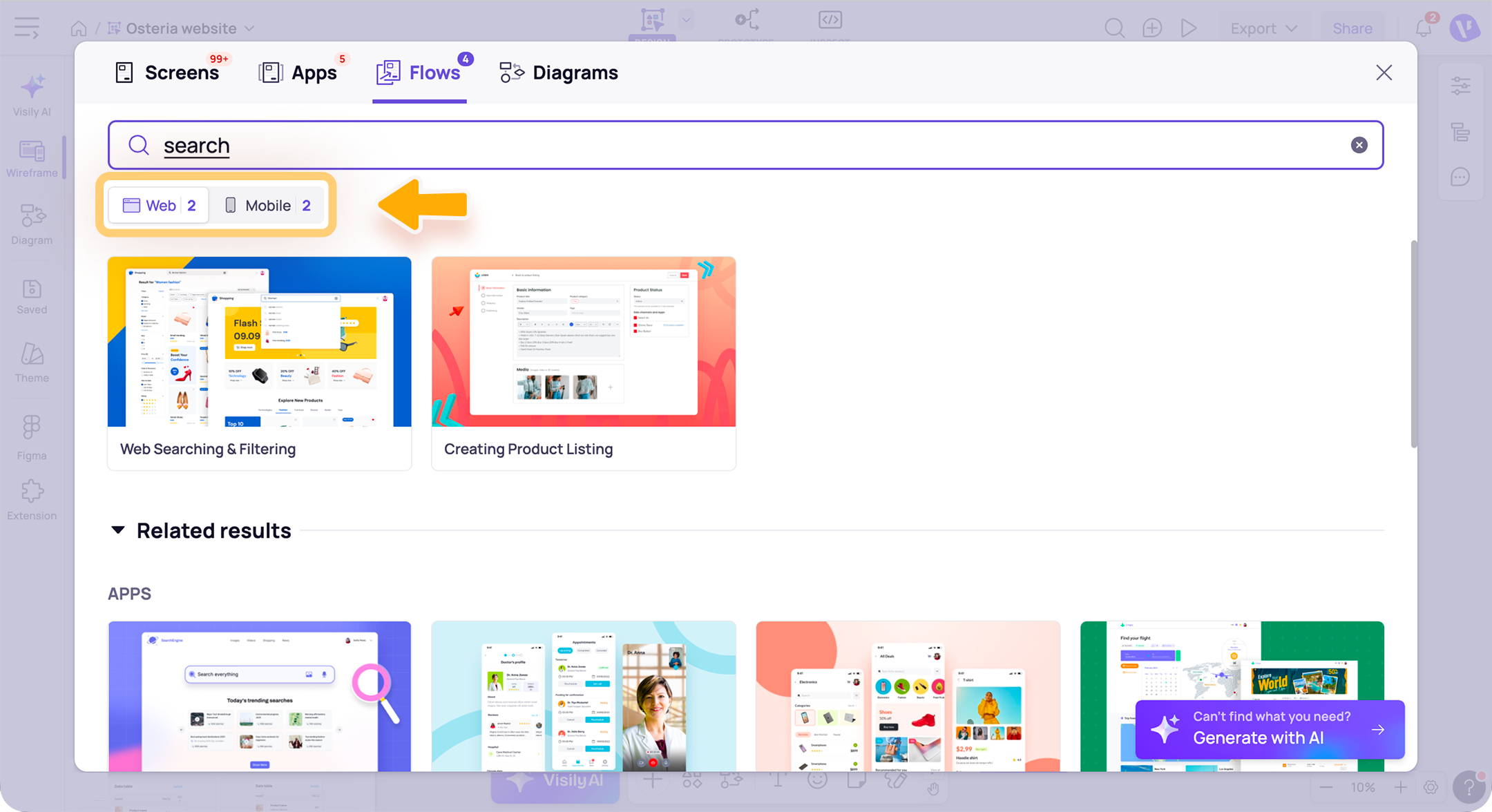Switch to Design mode icon

[652, 21]
